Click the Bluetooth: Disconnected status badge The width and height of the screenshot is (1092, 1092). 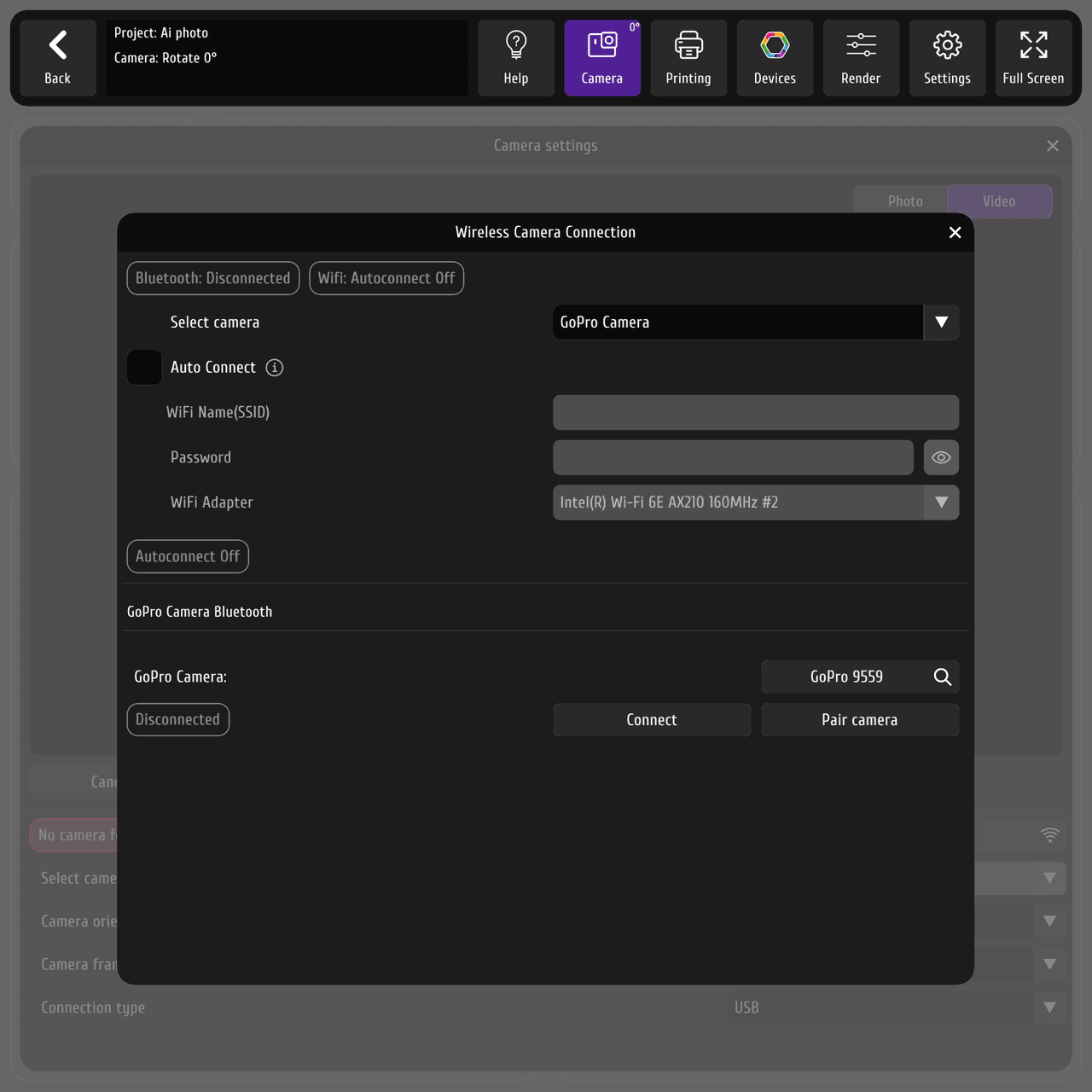pos(213,278)
